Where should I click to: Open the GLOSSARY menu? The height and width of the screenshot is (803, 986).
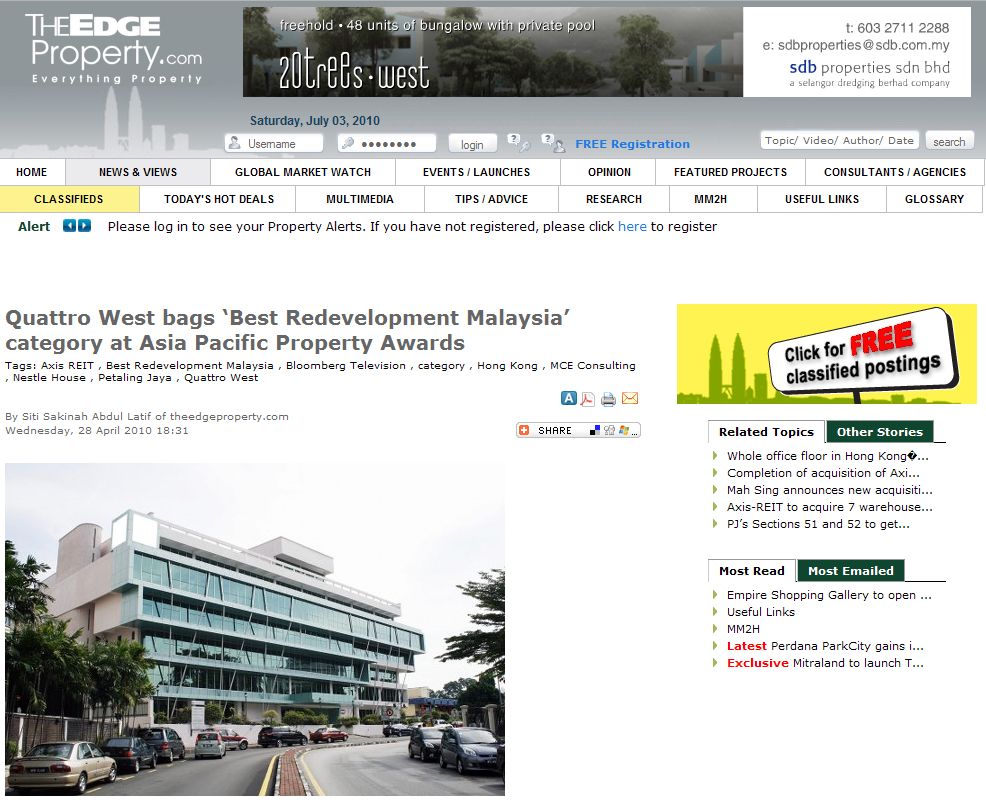[x=934, y=199]
